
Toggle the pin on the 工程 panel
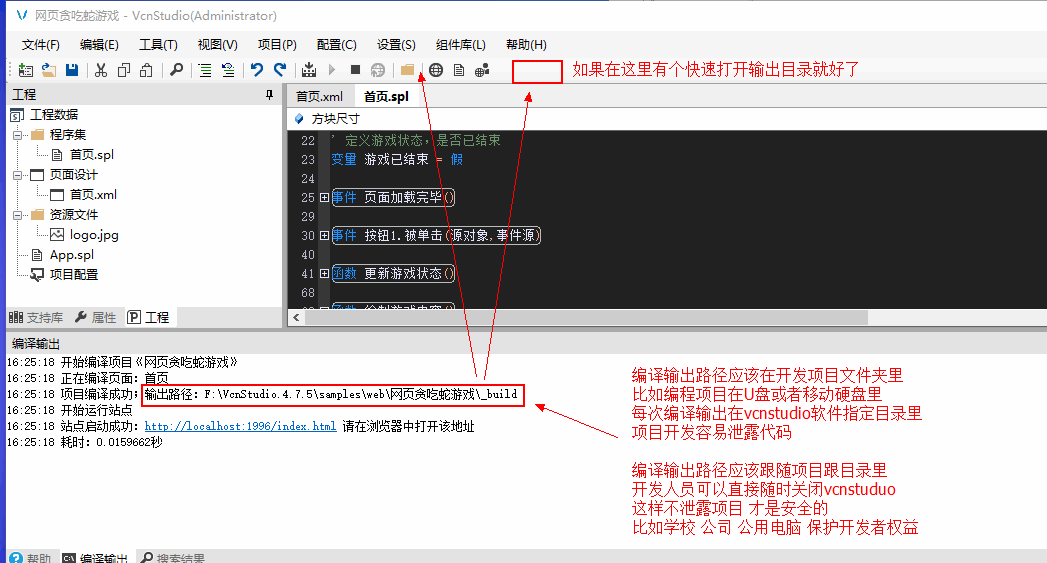[269, 95]
